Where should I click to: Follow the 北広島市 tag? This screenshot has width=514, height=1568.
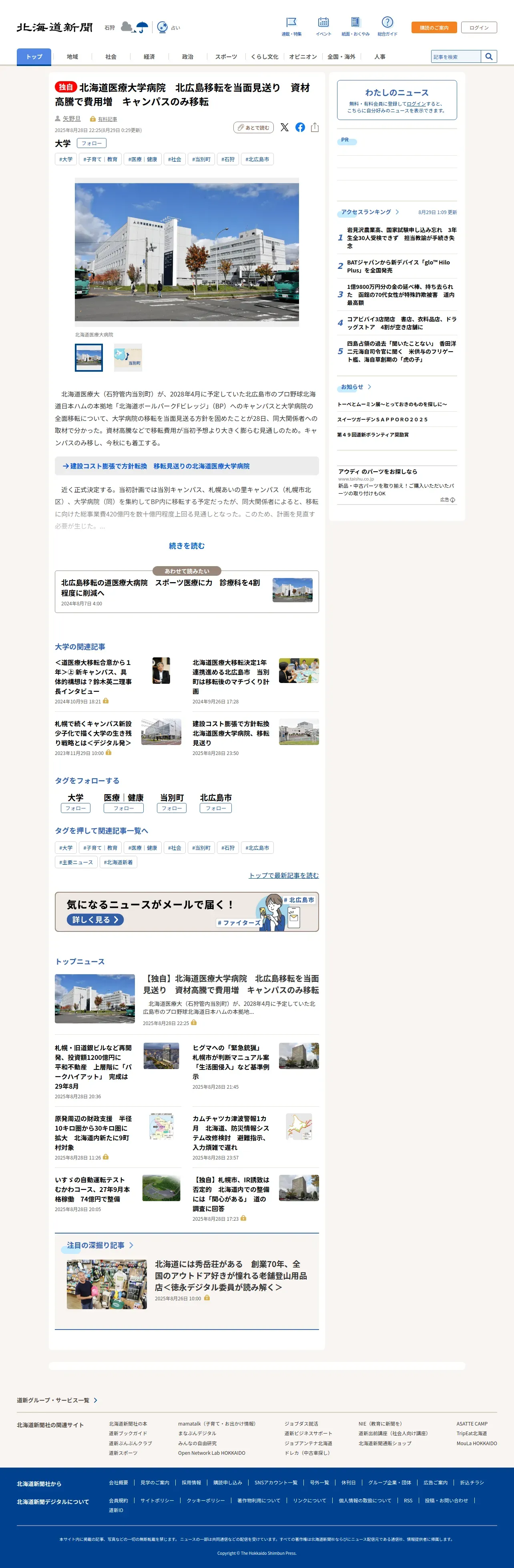coord(216,808)
